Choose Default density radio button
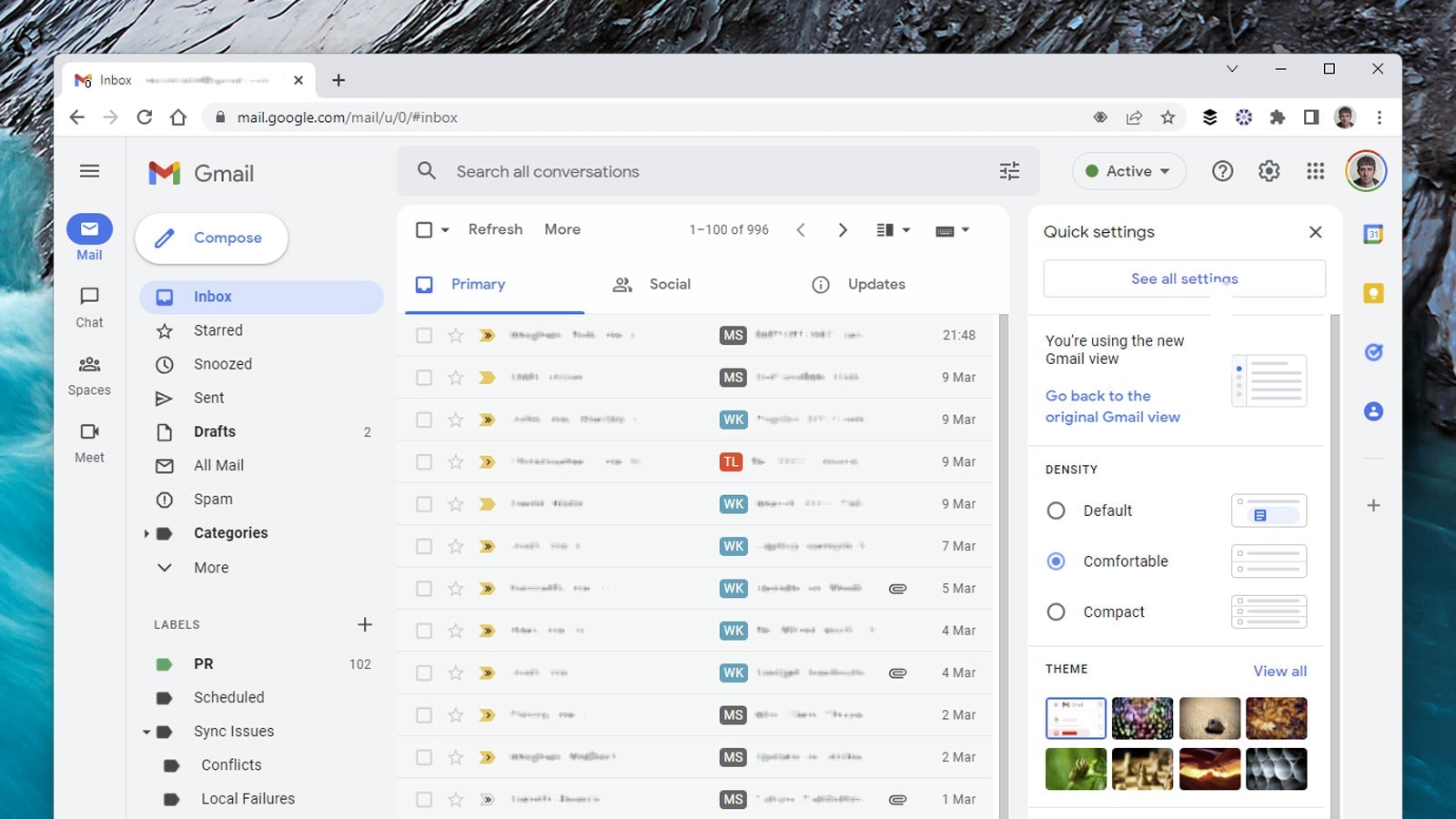Screen dimensions: 1456x819 pyautogui.click(x=1056, y=511)
